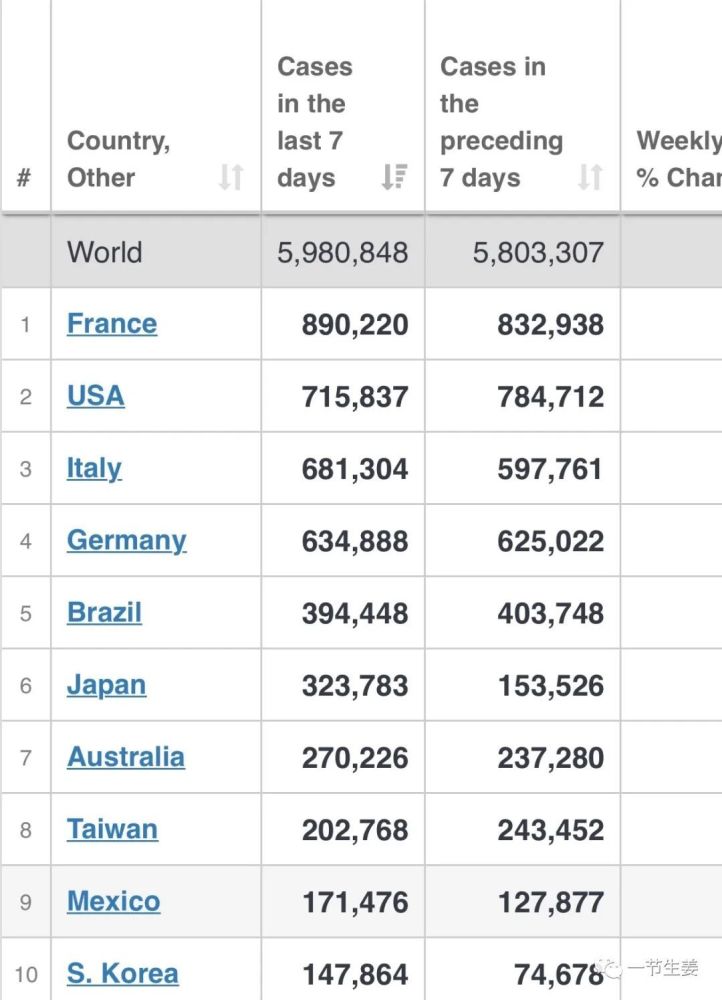The height and width of the screenshot is (1000, 722).
Task: Click sort arrows on Cases in the preceding 7 days
Action: pos(590,177)
